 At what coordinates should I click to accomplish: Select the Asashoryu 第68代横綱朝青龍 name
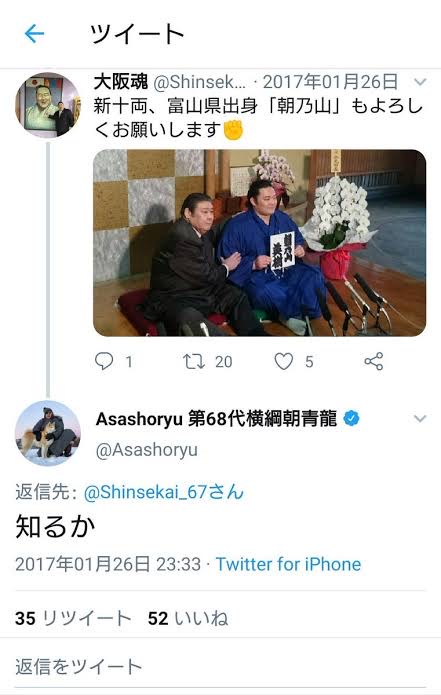pyautogui.click(x=216, y=418)
